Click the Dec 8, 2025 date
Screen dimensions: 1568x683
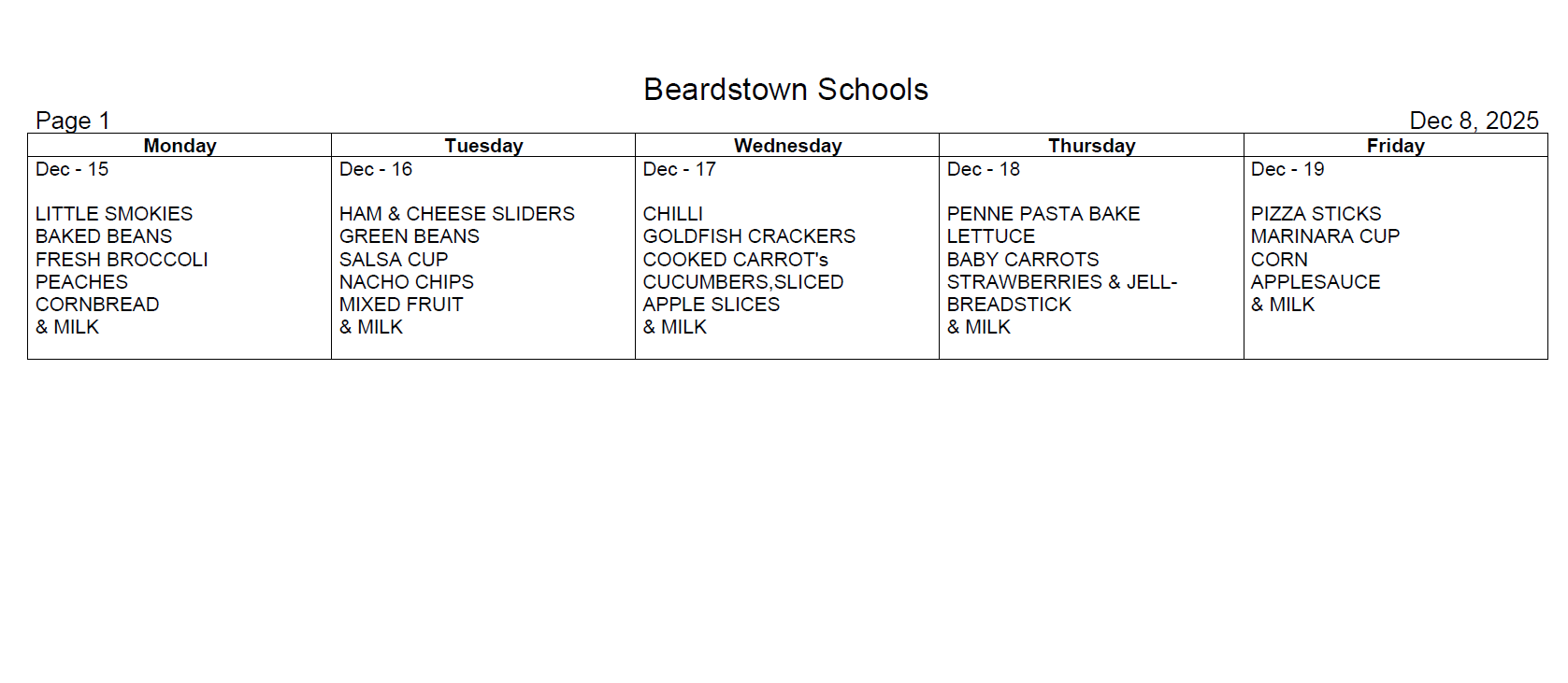click(x=1474, y=121)
